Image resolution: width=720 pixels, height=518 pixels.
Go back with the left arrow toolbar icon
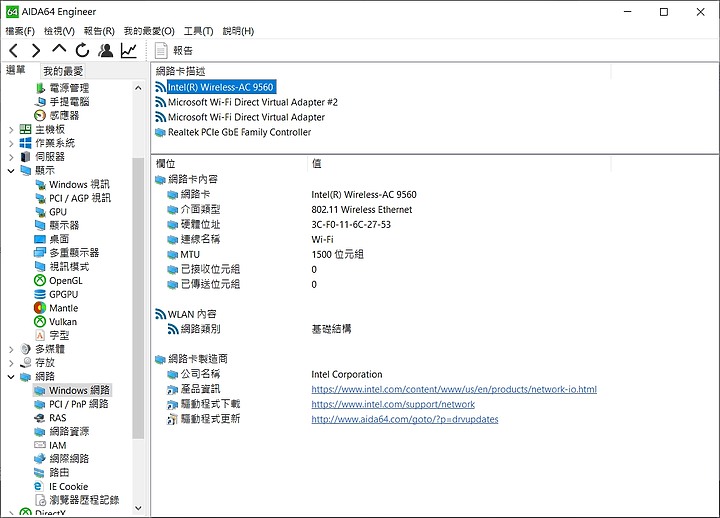[x=13, y=51]
